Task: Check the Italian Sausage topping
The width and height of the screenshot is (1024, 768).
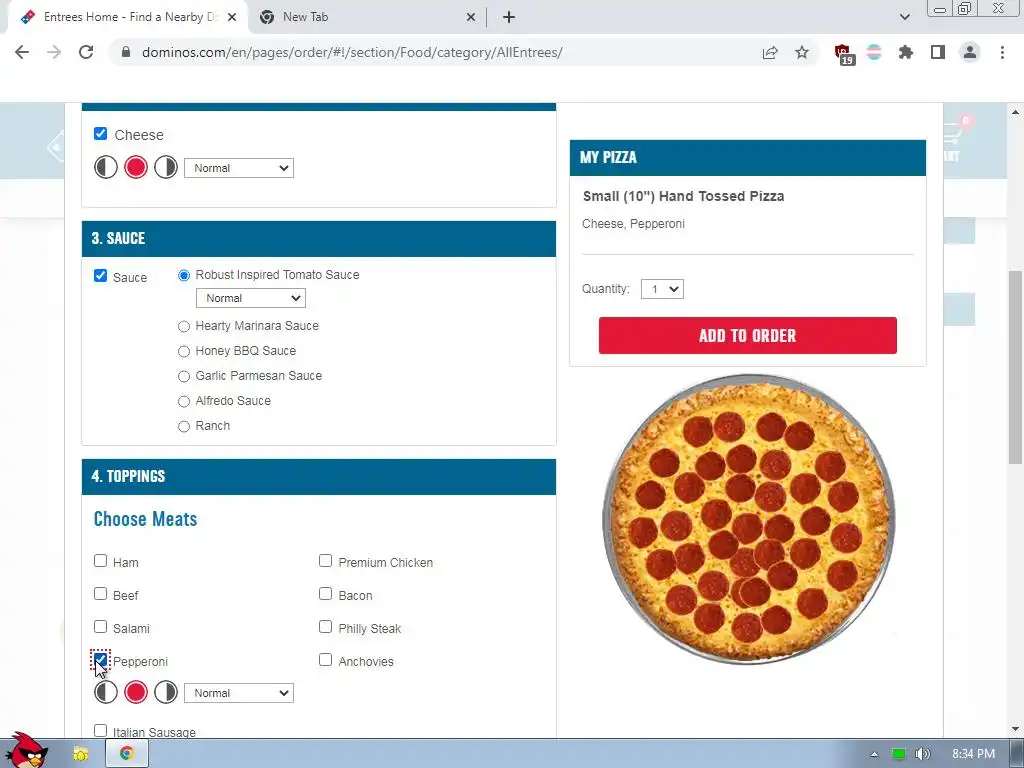Action: click(101, 731)
